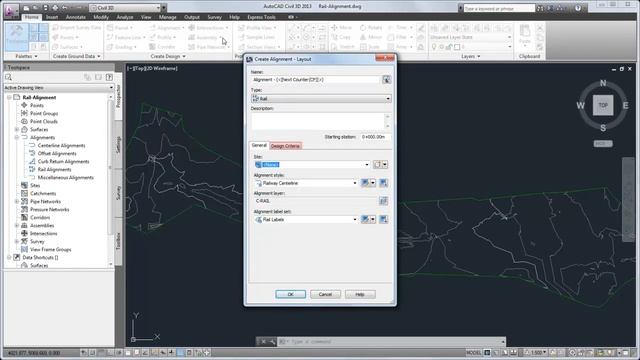Select Points in the Prospector tree

tap(37, 105)
